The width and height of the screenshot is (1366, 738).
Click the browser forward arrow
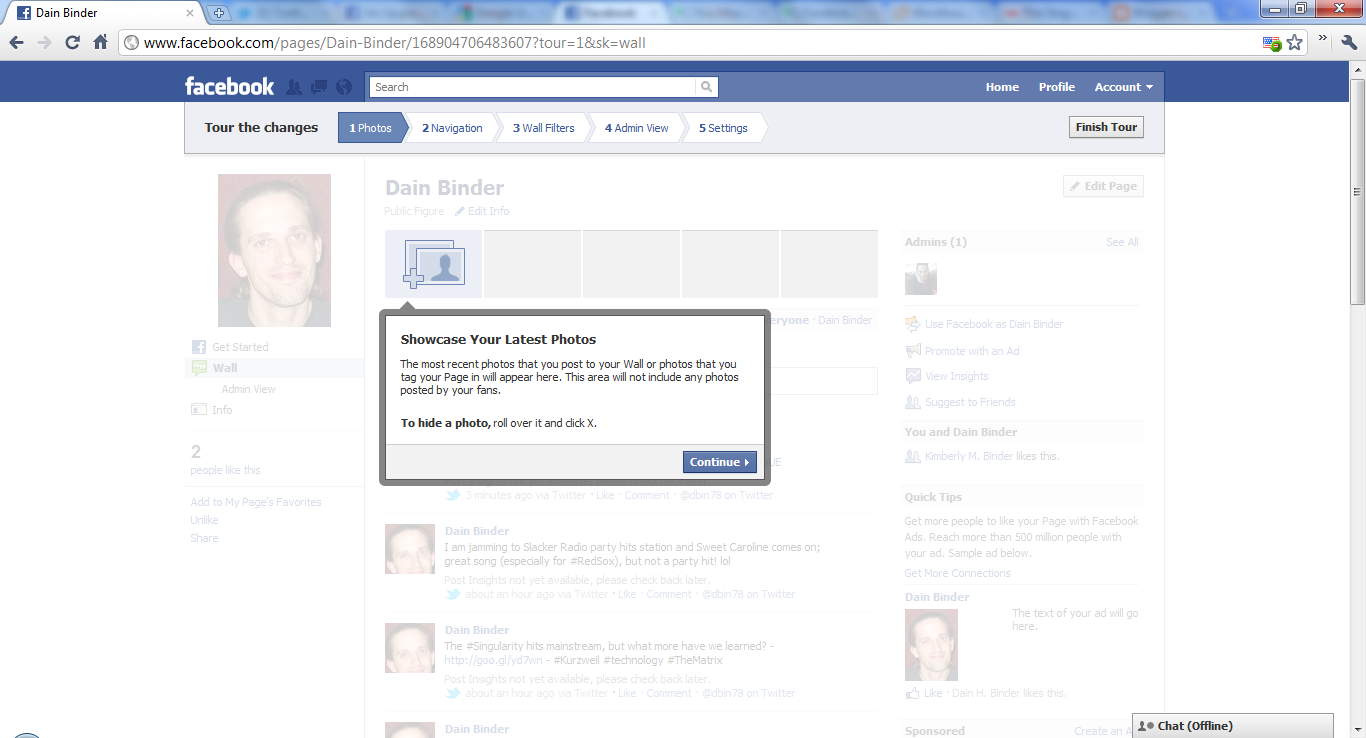(44, 42)
